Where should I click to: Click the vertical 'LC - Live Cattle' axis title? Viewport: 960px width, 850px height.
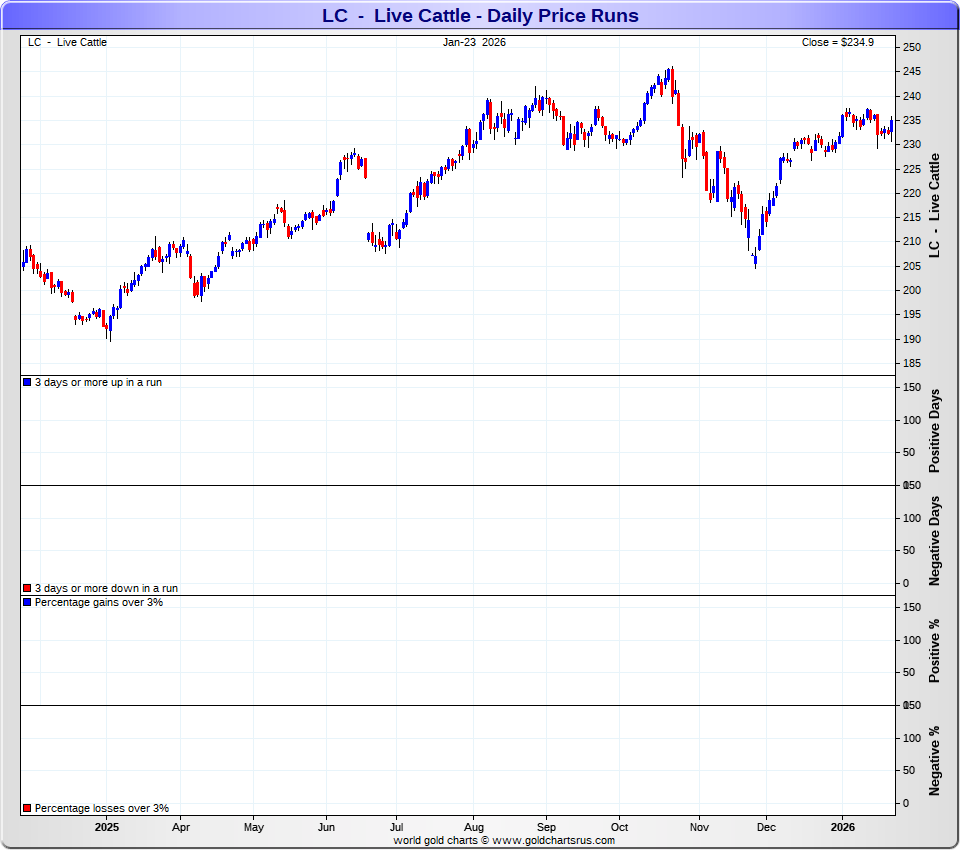click(x=934, y=205)
